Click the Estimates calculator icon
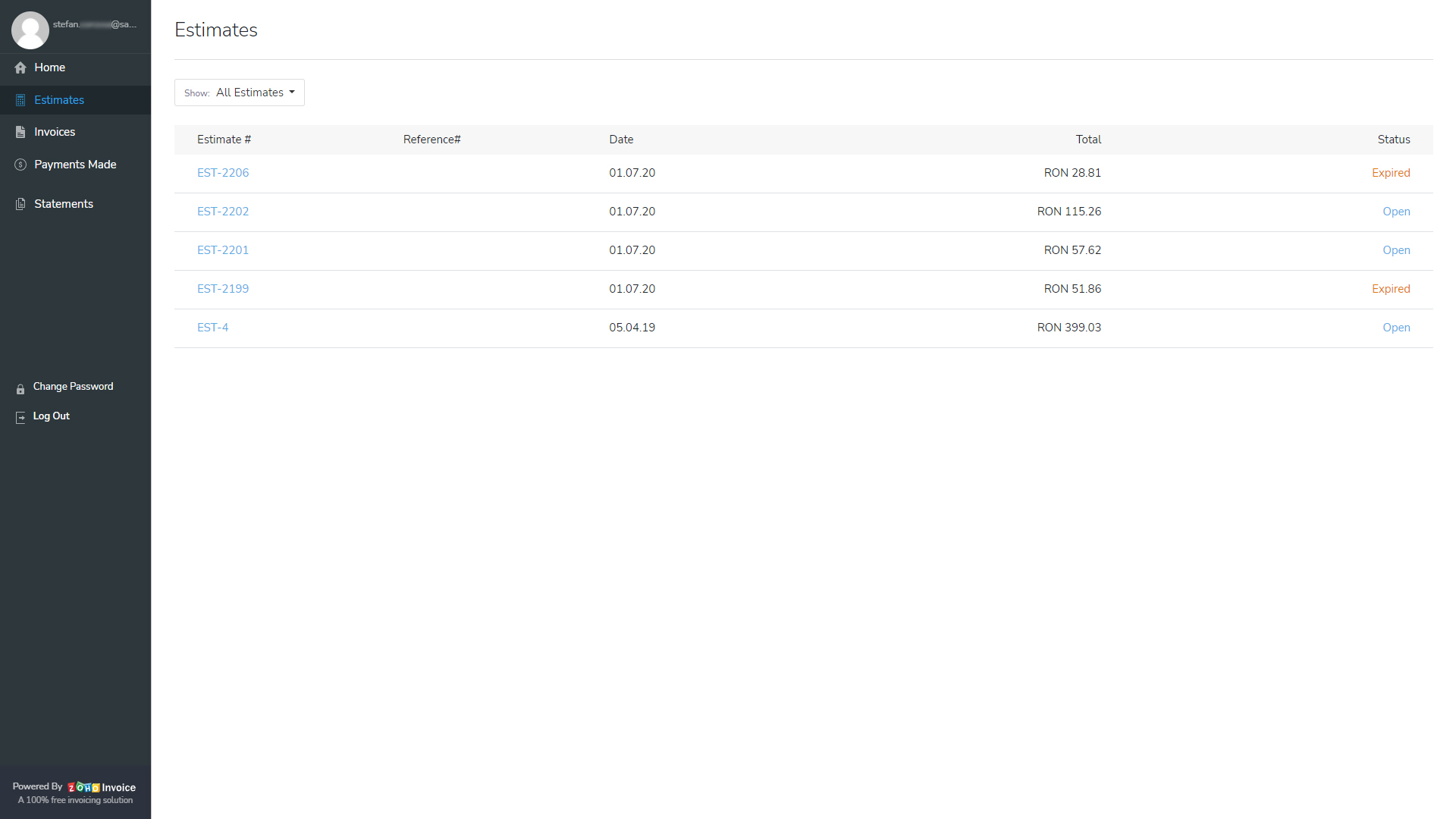 click(20, 99)
